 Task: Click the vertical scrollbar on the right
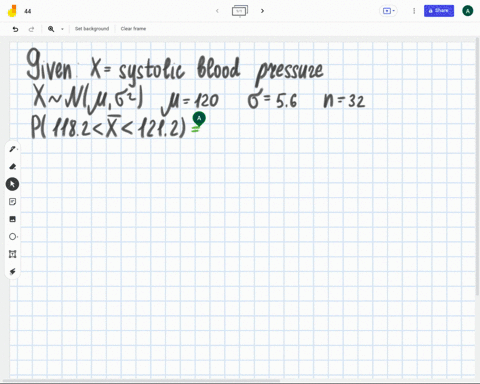(478, 167)
